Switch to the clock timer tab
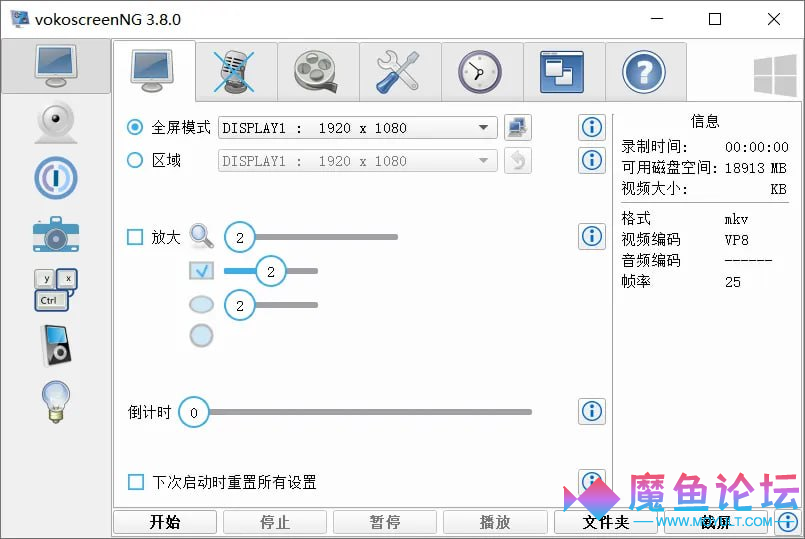Image resolution: width=805 pixels, height=539 pixels. (x=482, y=71)
